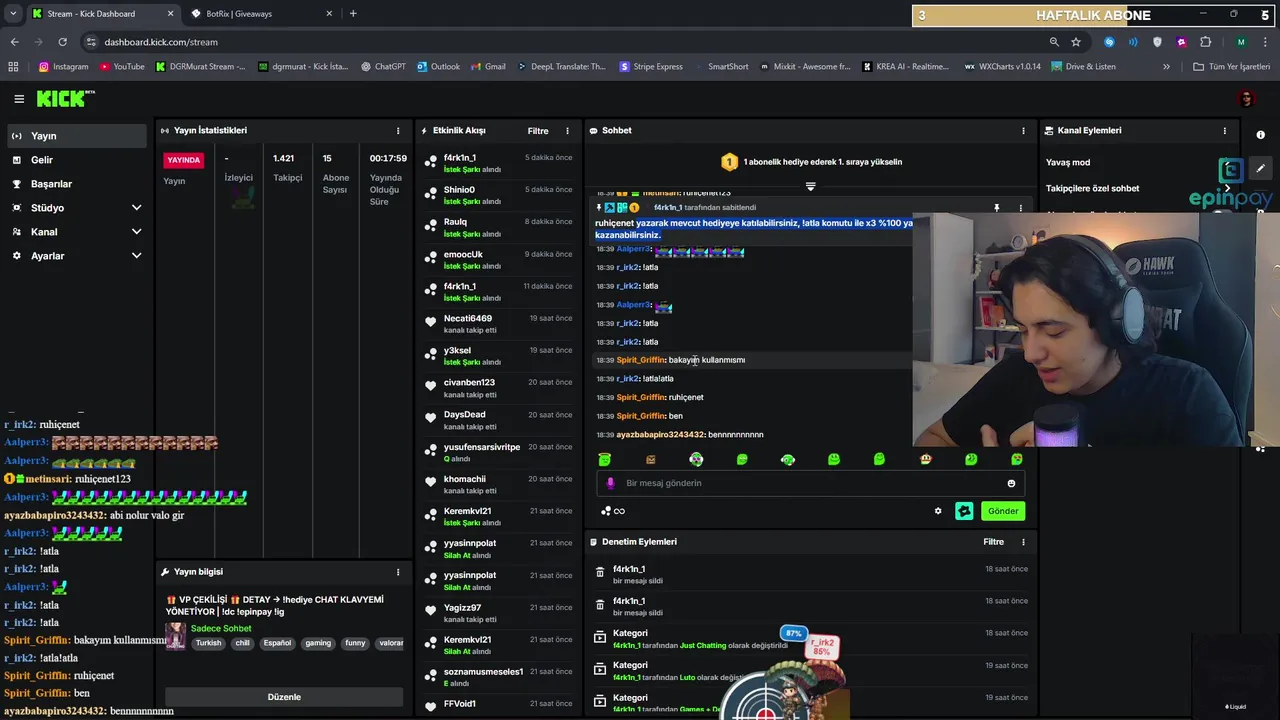Click the info icon beside Kanal Eylemleri
The height and width of the screenshot is (720, 1280).
click(x=1260, y=134)
